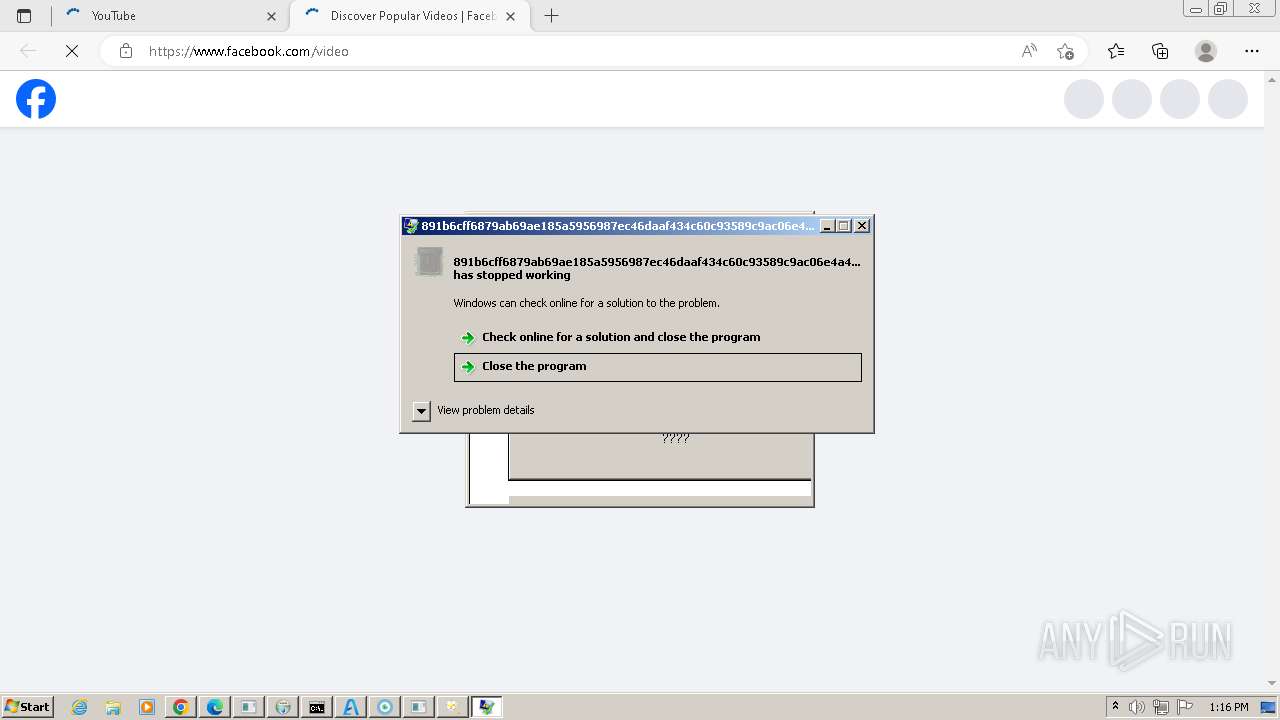This screenshot has height=720, width=1280.
Task: Open Action Center flag icon
Action: coord(1185,707)
